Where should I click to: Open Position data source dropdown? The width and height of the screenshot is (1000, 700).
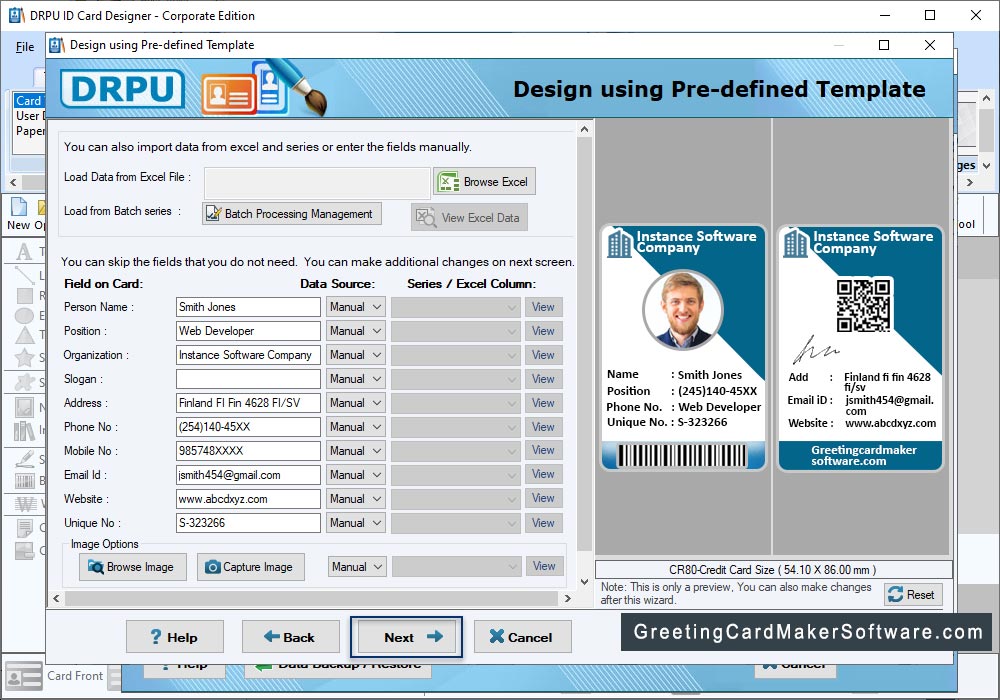click(x=356, y=331)
